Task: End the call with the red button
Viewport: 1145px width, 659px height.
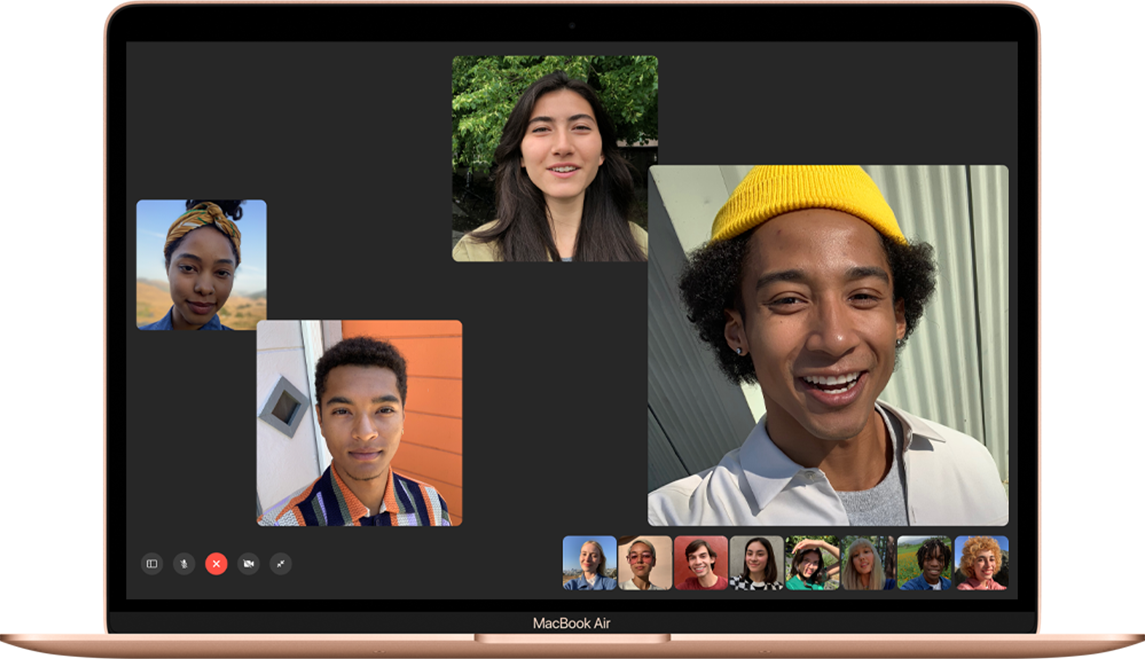Action: [216, 563]
